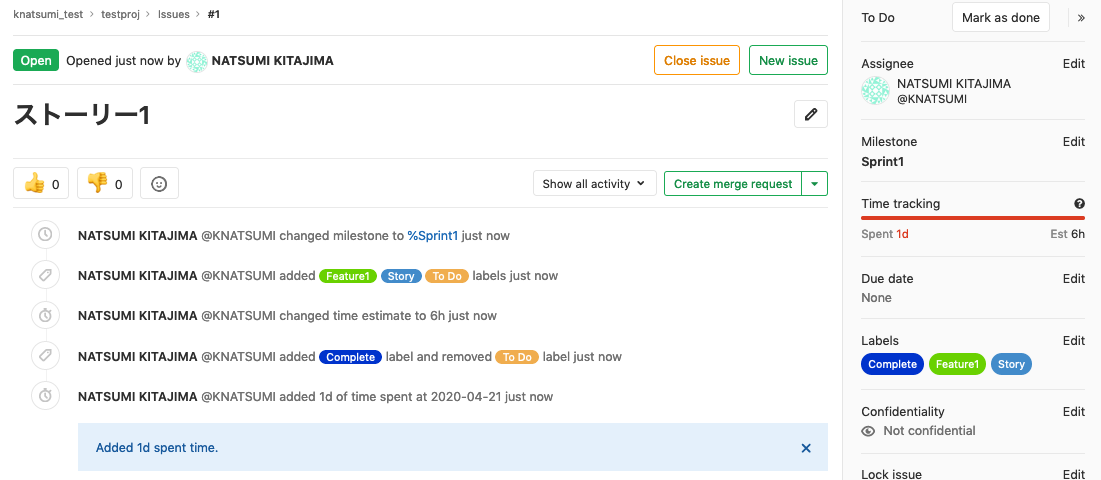Click the New issue button
This screenshot has width=1101, height=480.
[788, 60]
